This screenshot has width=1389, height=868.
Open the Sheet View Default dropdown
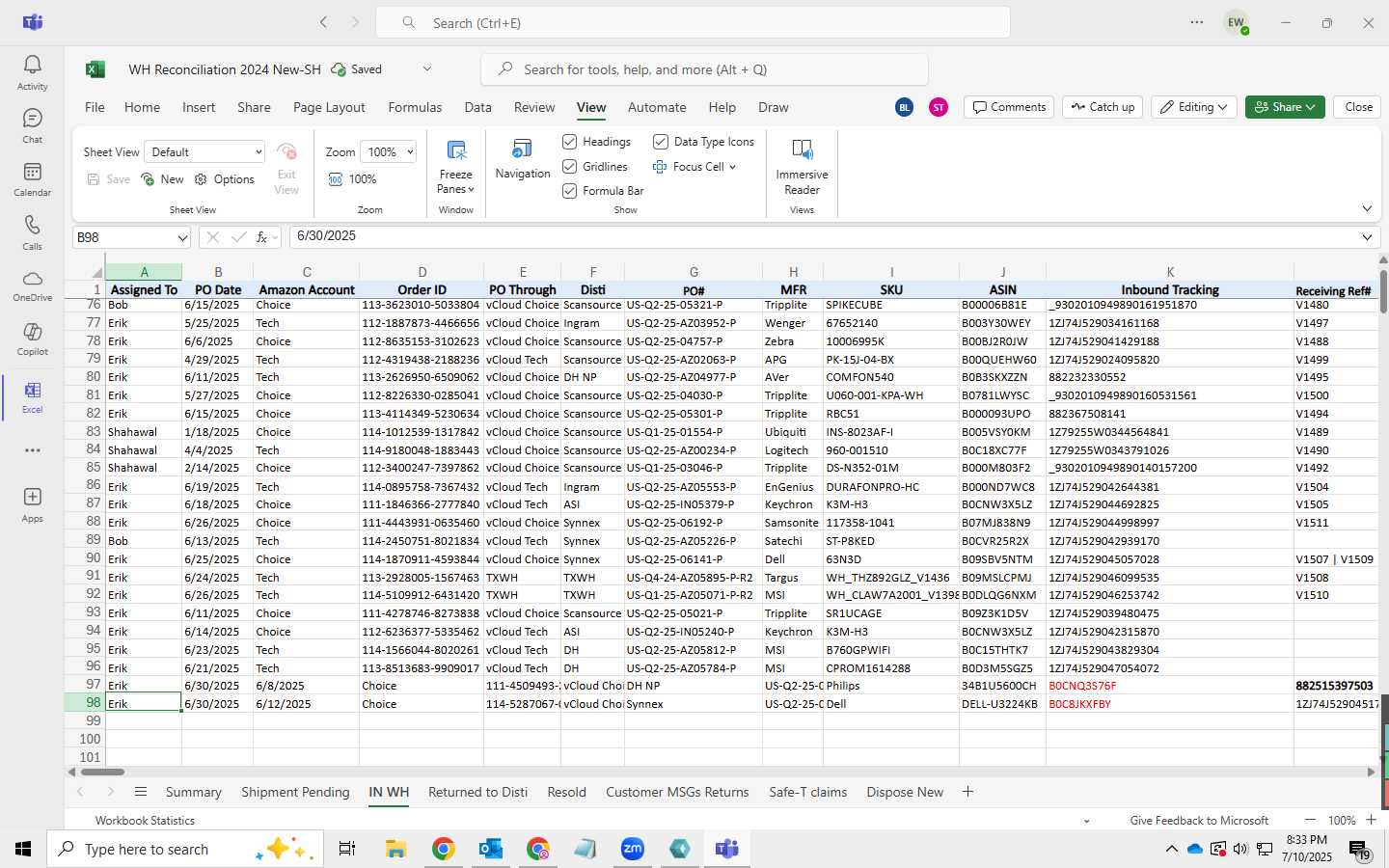click(x=204, y=152)
